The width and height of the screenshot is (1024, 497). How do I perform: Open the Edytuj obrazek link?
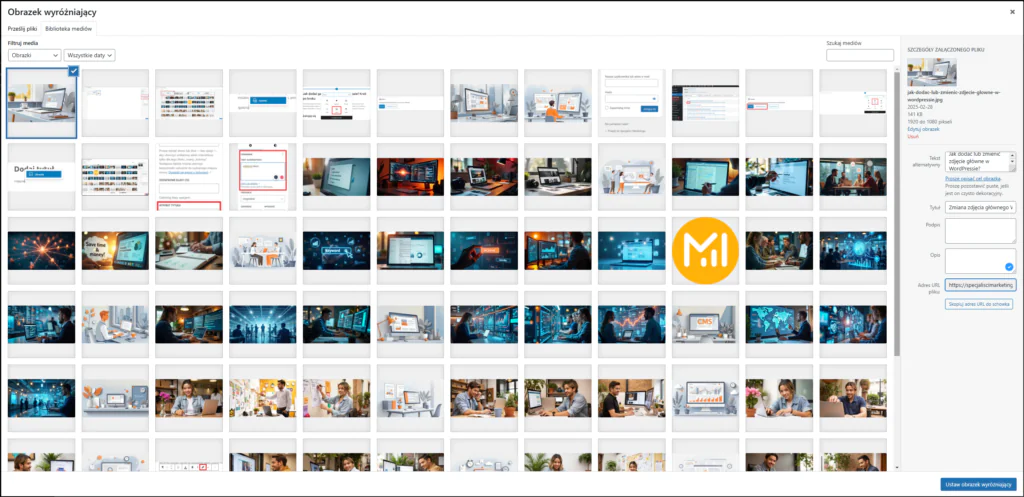923,129
